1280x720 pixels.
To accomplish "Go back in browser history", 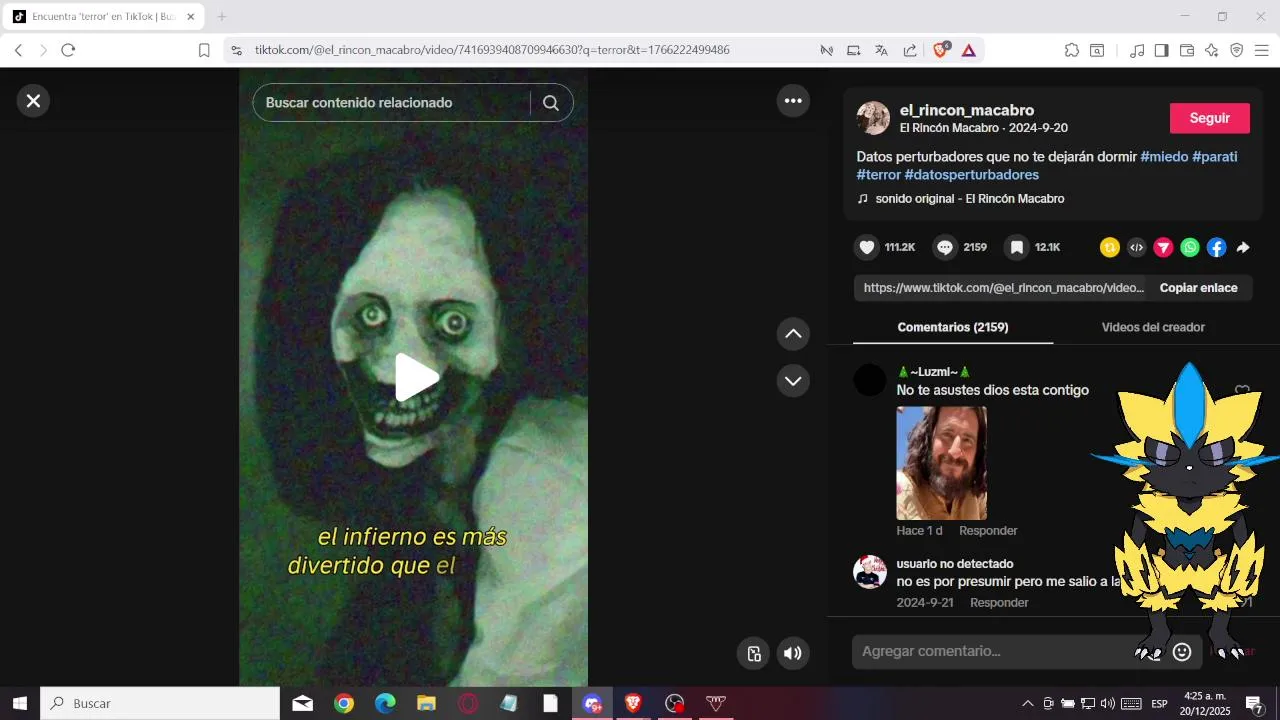I will tap(18, 50).
